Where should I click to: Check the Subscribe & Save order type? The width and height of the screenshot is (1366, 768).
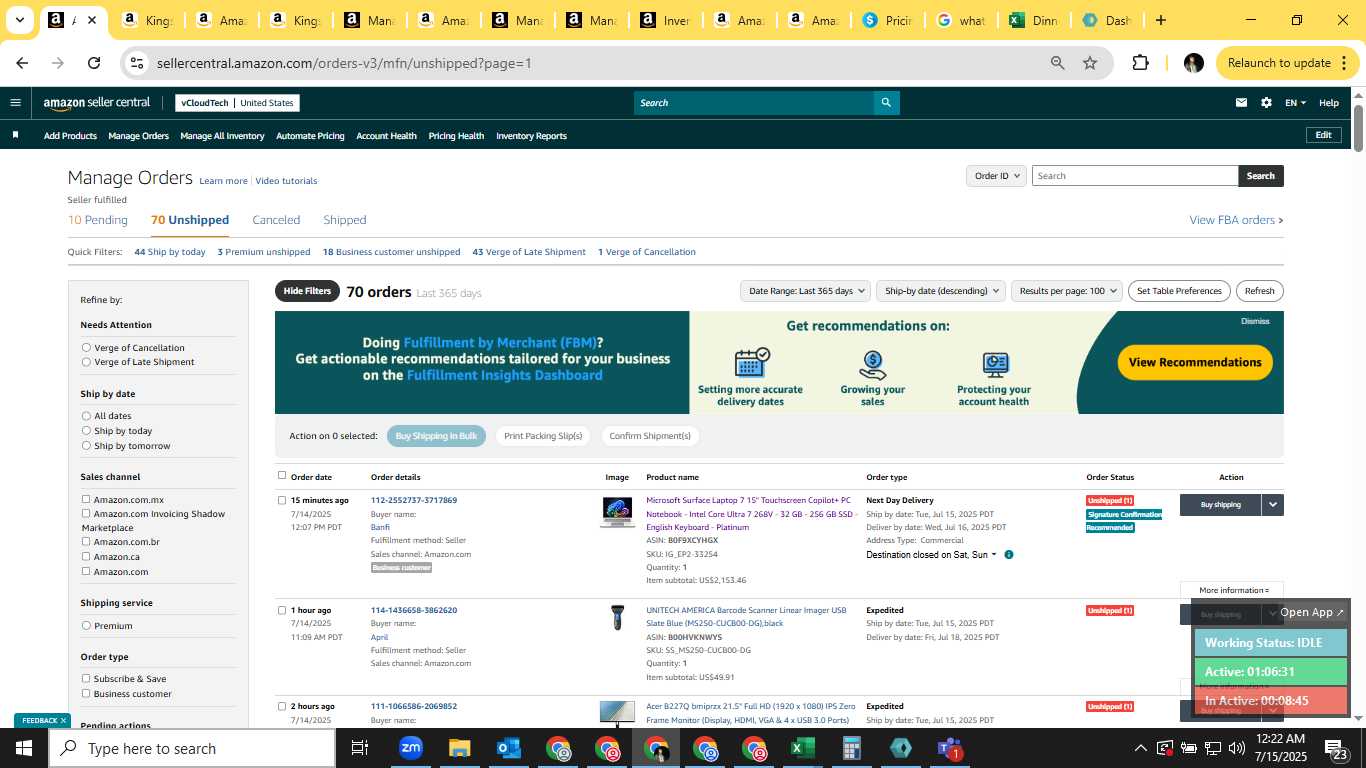pyautogui.click(x=86, y=678)
